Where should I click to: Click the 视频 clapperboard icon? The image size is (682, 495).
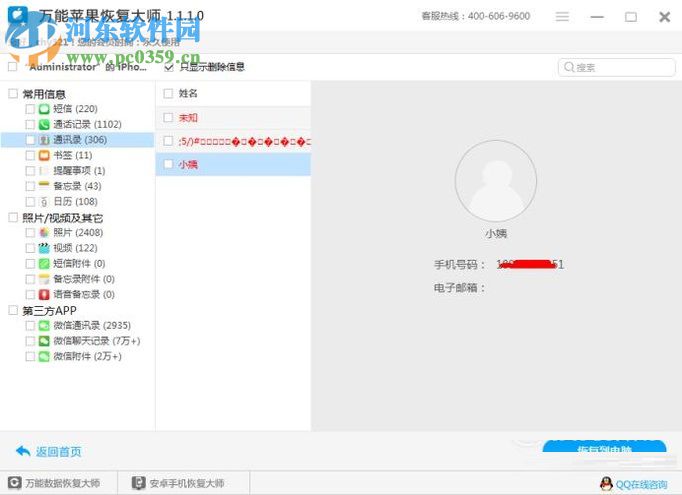point(44,248)
